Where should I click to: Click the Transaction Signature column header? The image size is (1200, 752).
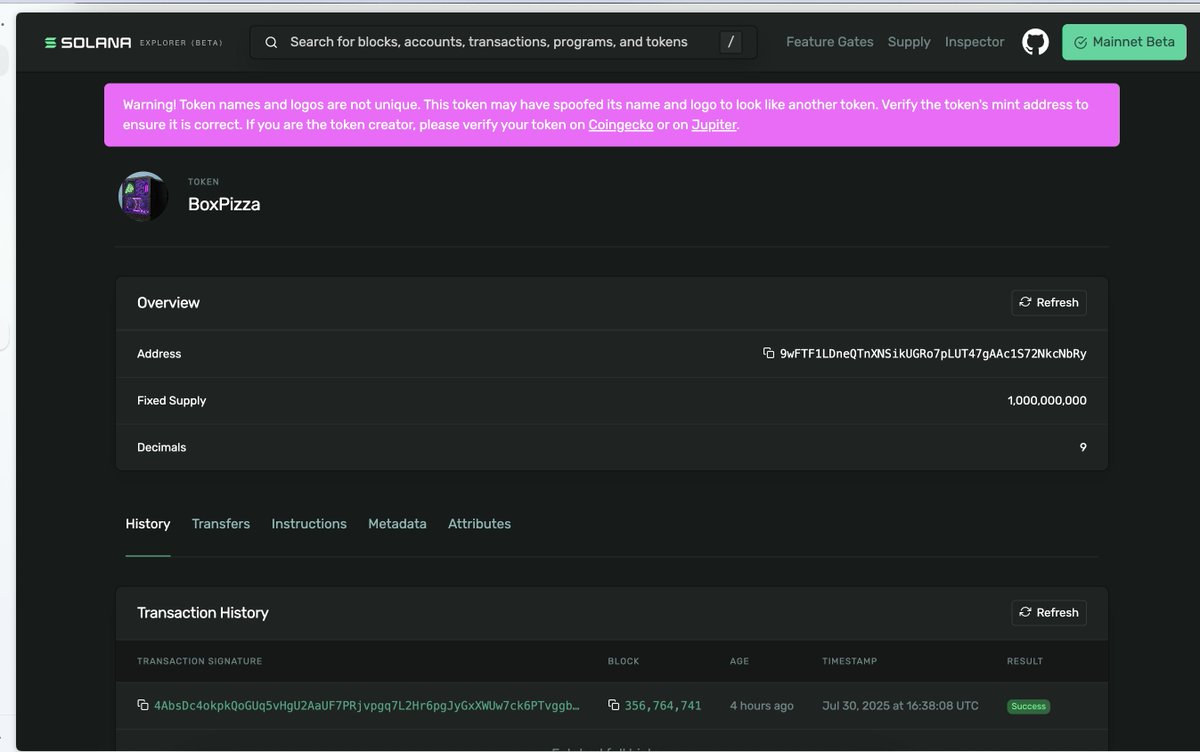coord(200,661)
